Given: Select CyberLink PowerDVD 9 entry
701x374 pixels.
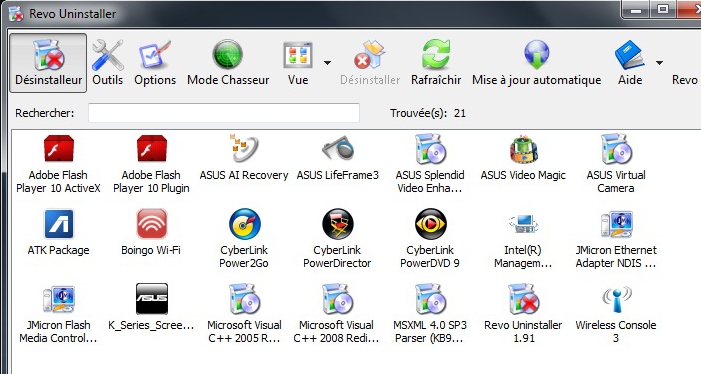Looking at the screenshot, I should point(430,239).
